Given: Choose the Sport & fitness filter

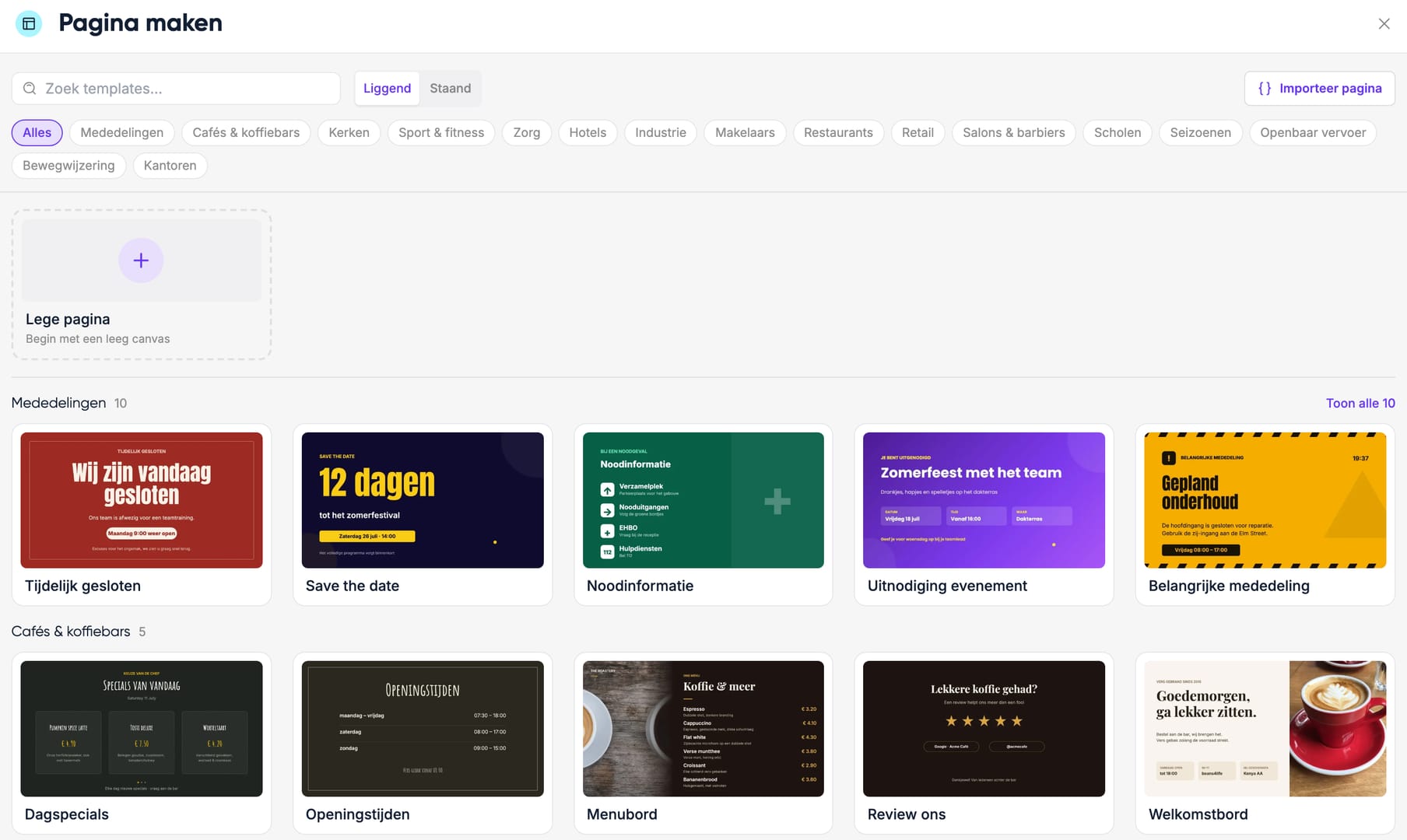Looking at the screenshot, I should (441, 133).
